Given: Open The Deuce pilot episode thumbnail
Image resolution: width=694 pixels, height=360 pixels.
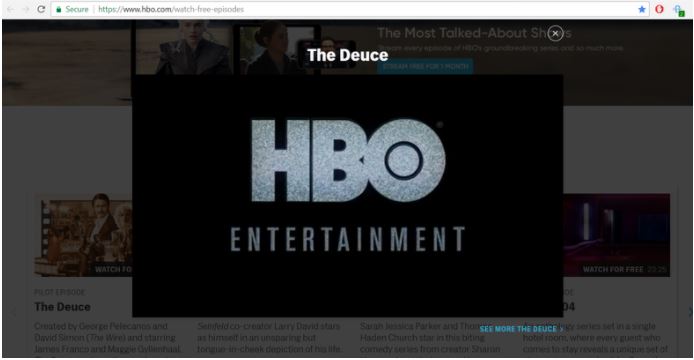Looking at the screenshot, I should tap(83, 235).
